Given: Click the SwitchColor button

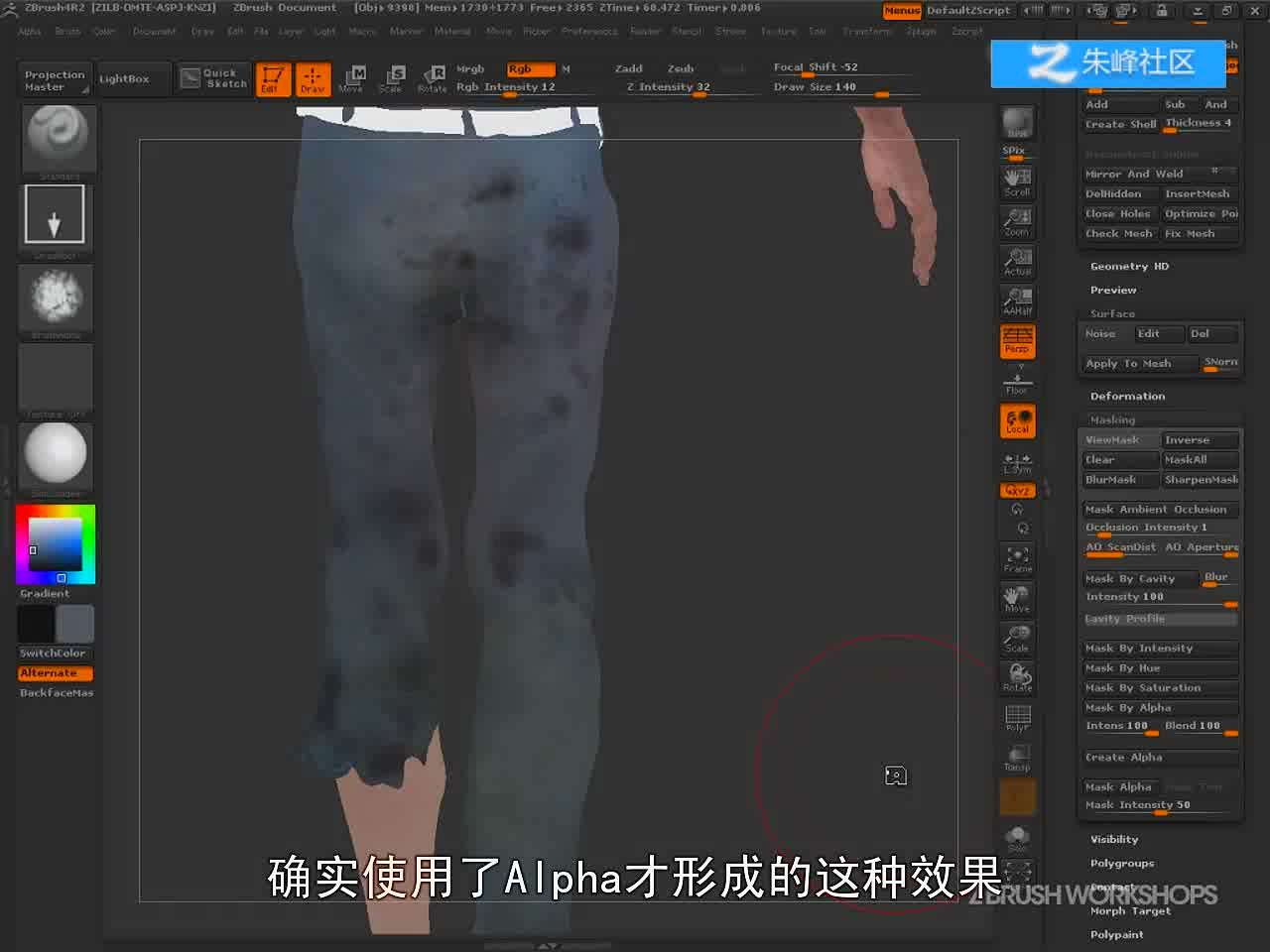Looking at the screenshot, I should tap(56, 654).
